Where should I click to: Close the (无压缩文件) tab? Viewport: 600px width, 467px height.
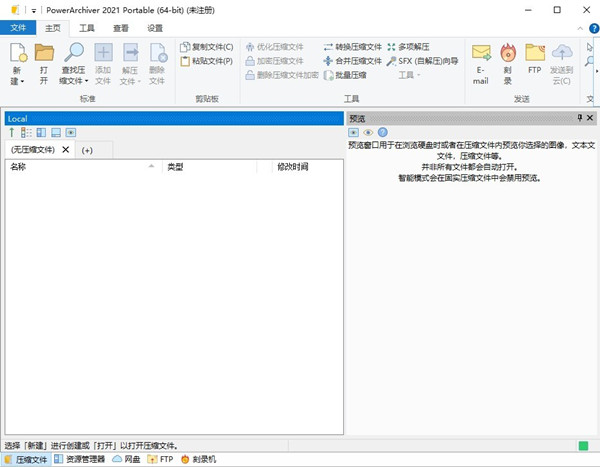pyautogui.click(x=66, y=150)
